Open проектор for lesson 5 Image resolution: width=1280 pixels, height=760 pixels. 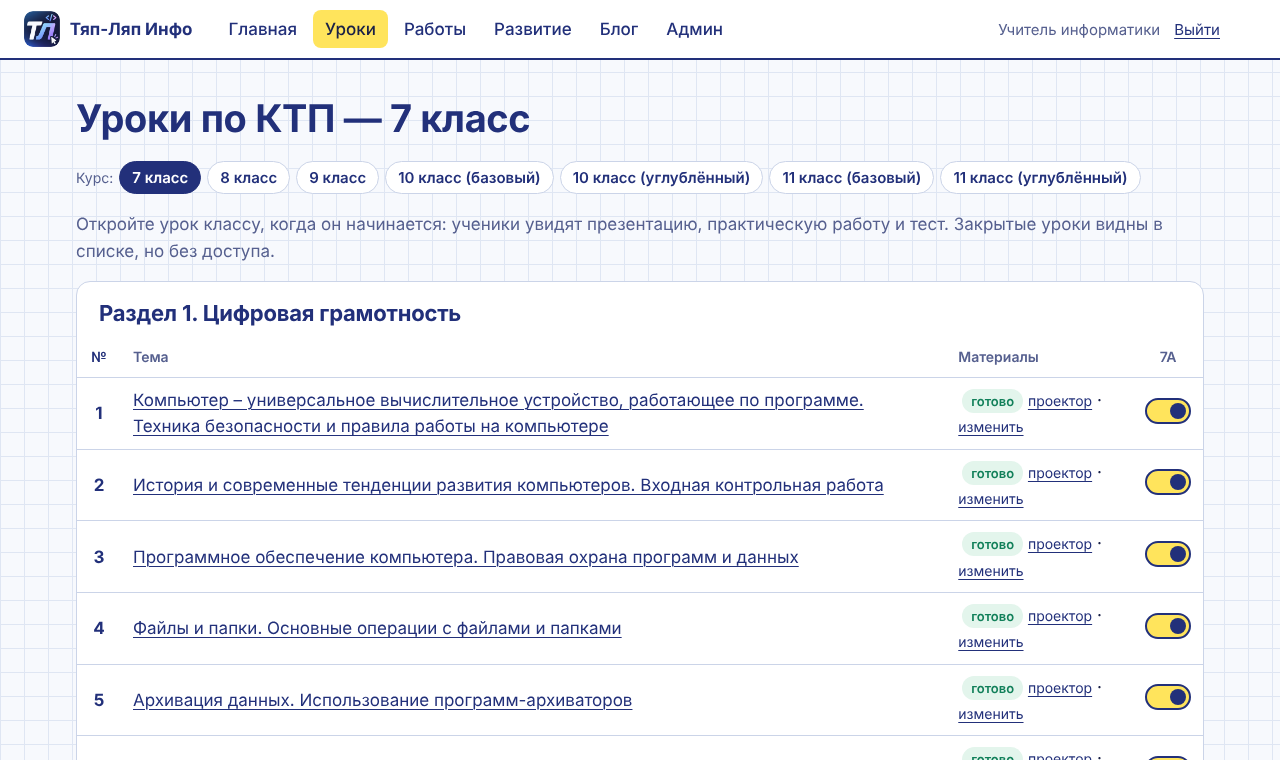1060,688
